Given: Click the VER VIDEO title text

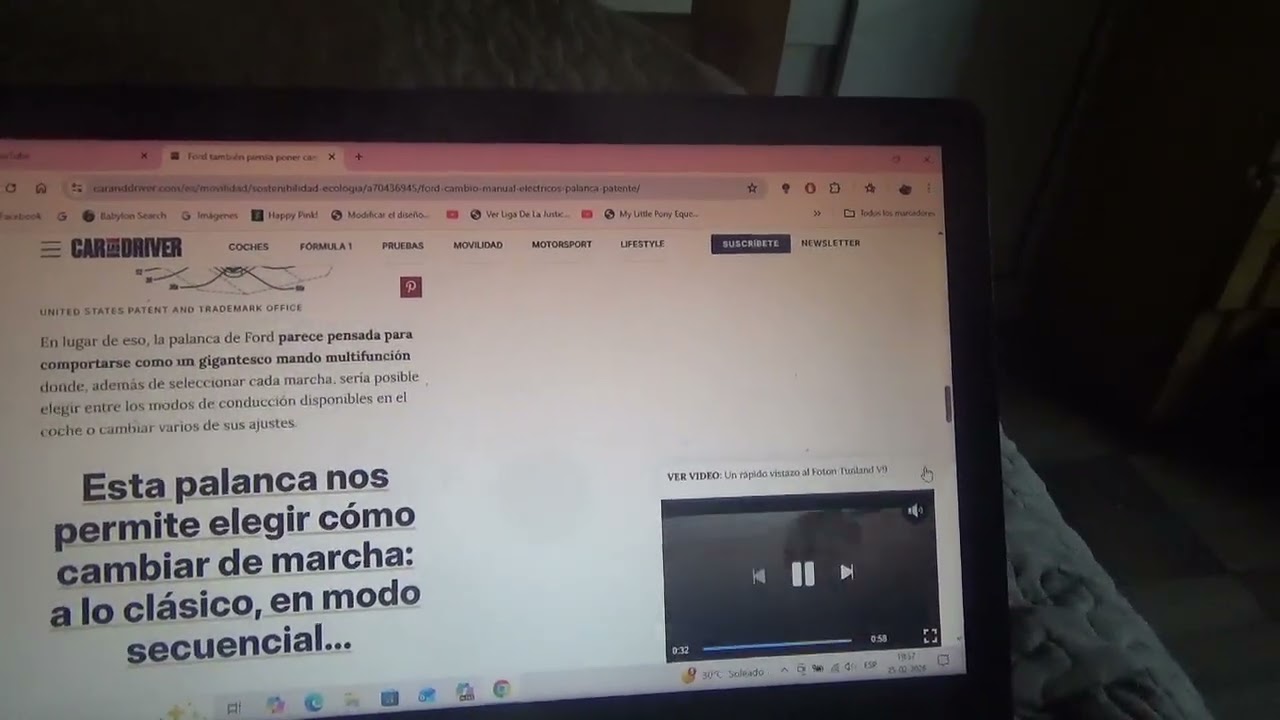Looking at the screenshot, I should (777, 473).
